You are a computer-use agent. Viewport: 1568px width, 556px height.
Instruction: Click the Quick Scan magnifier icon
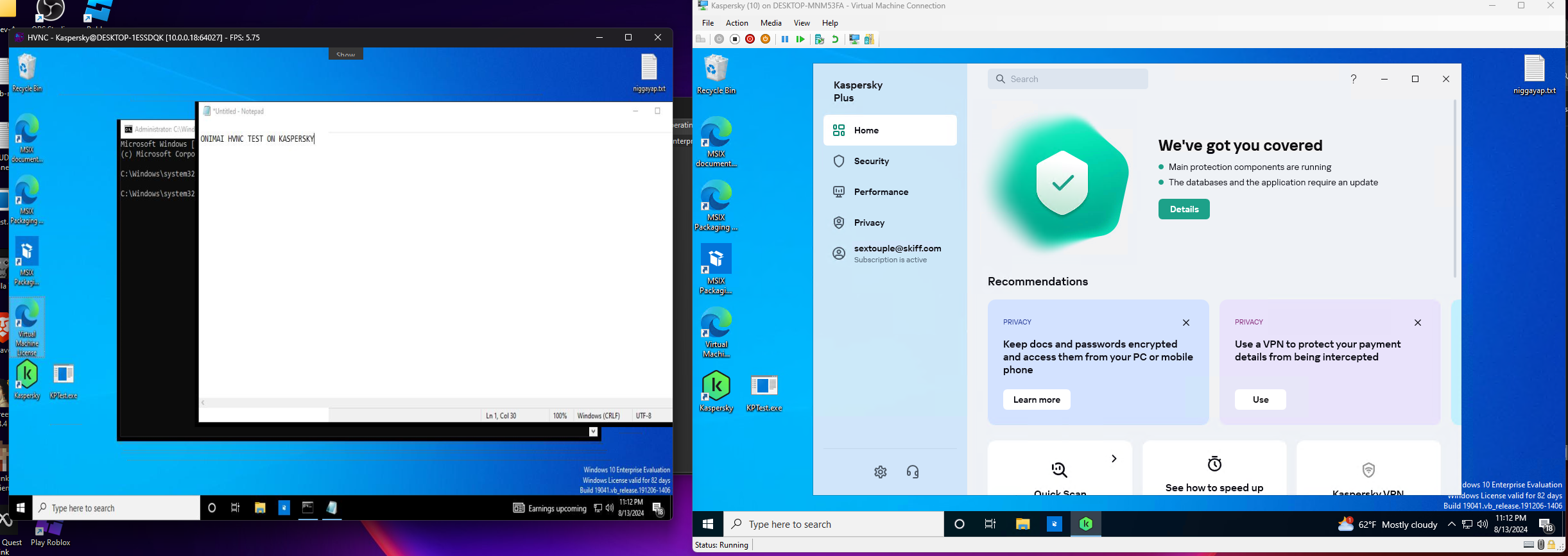point(1059,470)
